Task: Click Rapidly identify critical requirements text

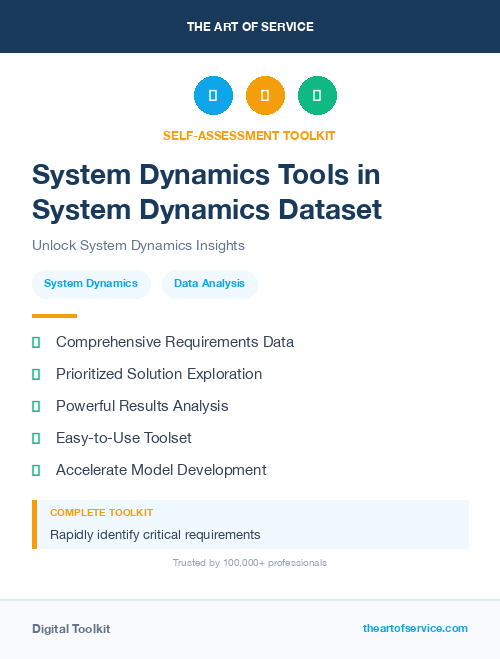Action: [155, 535]
